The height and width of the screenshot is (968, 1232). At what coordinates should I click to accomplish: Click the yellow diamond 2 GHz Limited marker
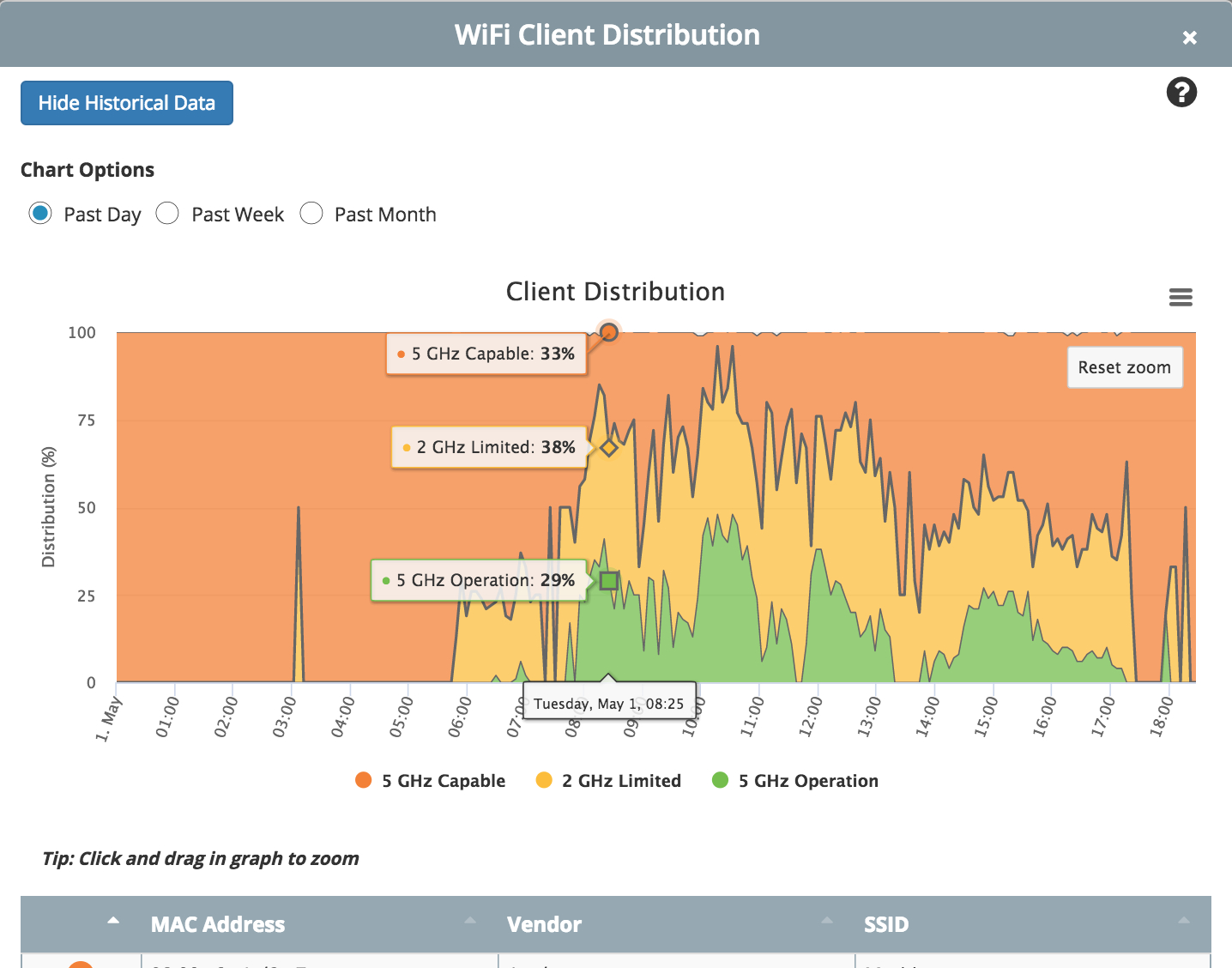click(608, 447)
